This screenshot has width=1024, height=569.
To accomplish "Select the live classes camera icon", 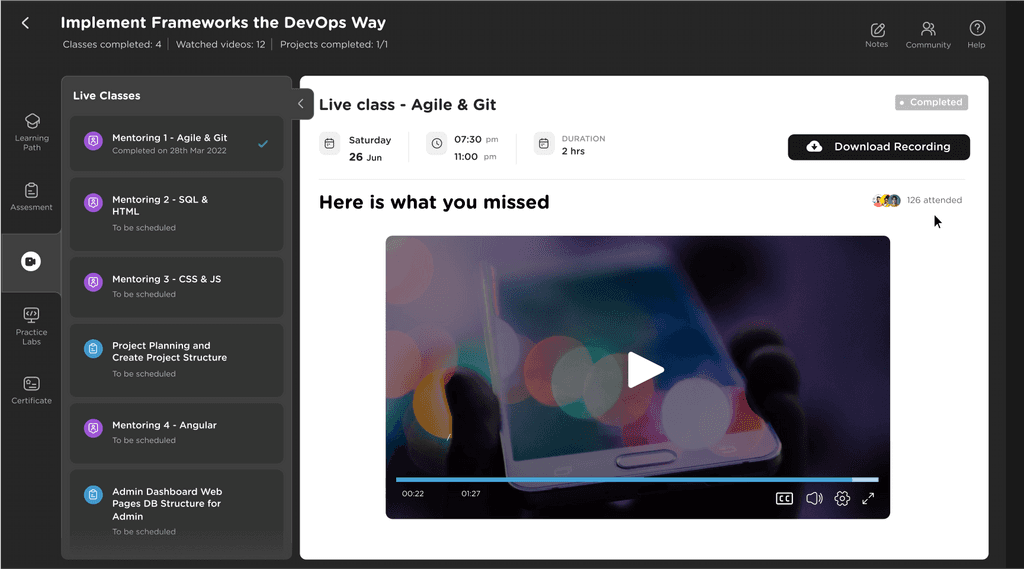I will coord(31,261).
